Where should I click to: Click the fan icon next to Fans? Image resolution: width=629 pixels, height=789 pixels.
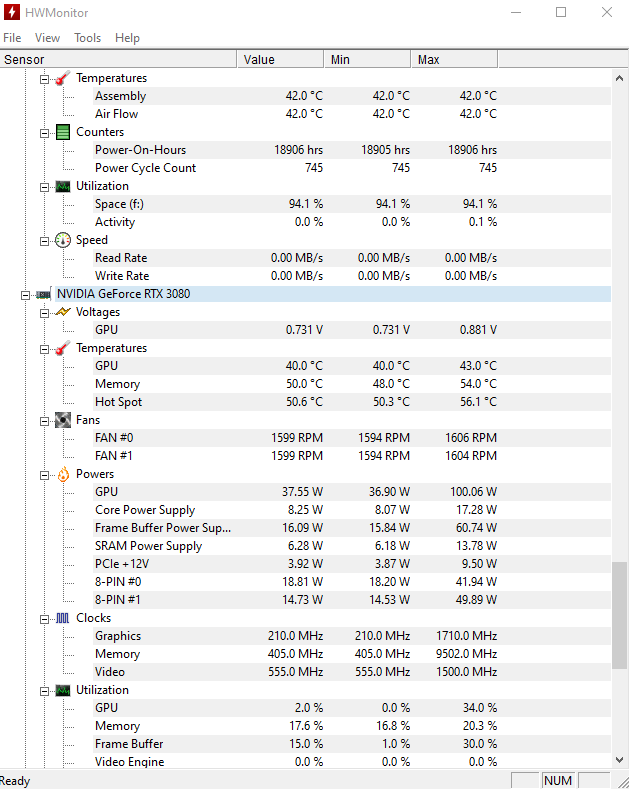pos(63,420)
